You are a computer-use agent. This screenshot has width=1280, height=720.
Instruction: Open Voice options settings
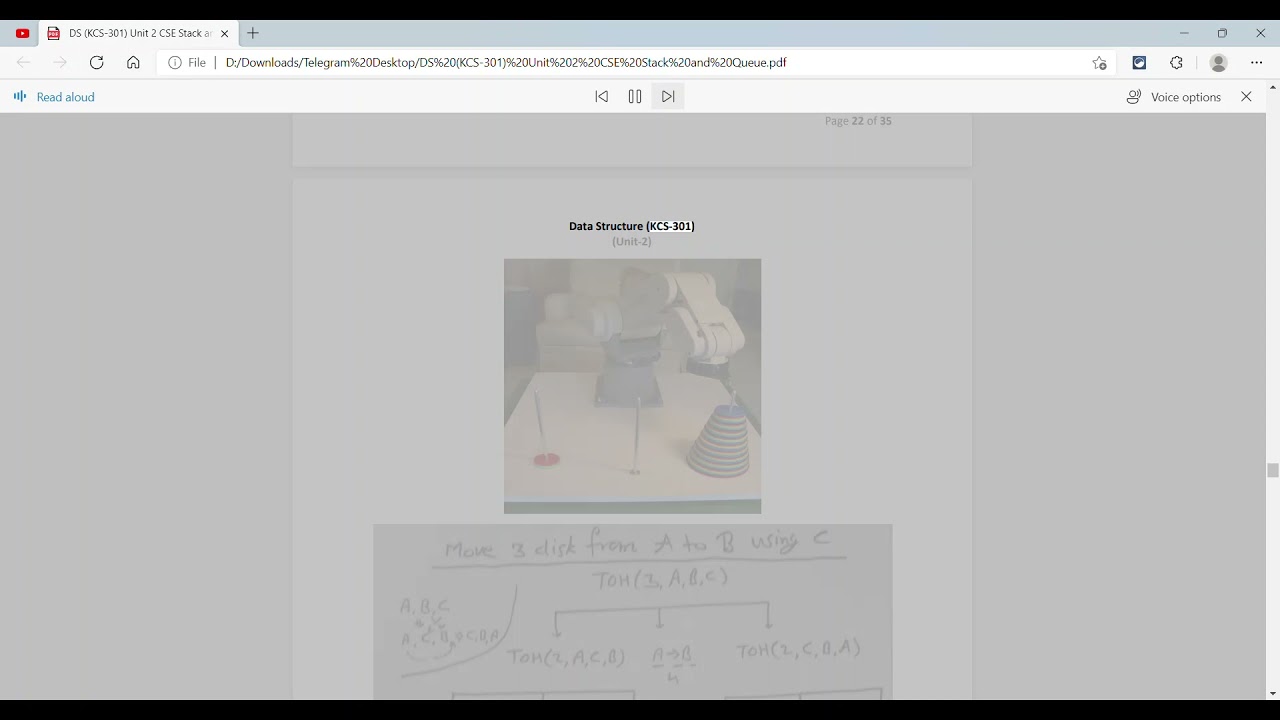point(1174,97)
